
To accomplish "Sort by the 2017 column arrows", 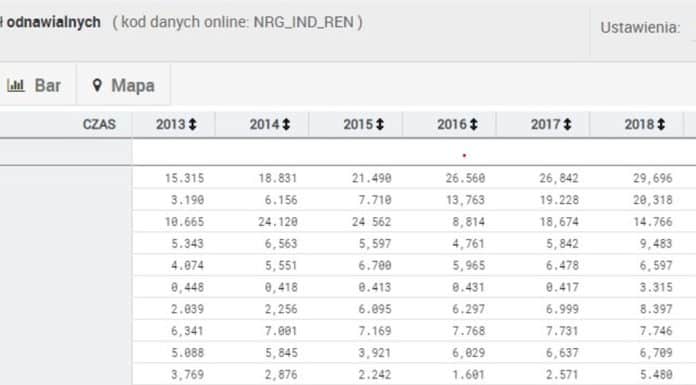I will [x=567, y=124].
